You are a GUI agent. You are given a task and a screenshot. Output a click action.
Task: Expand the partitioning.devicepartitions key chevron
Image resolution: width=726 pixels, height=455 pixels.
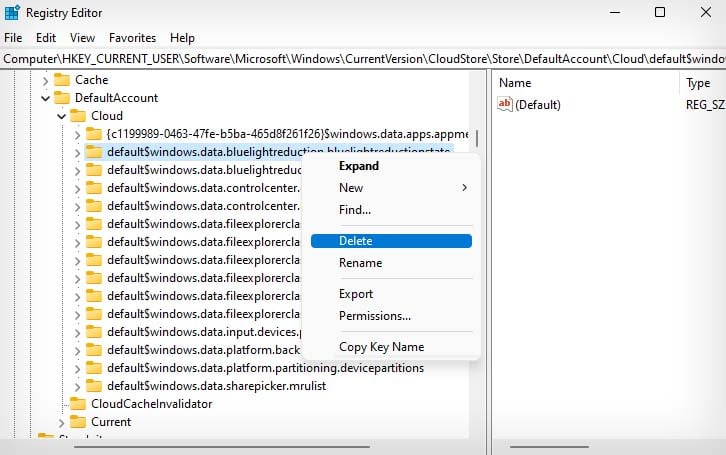click(77, 369)
